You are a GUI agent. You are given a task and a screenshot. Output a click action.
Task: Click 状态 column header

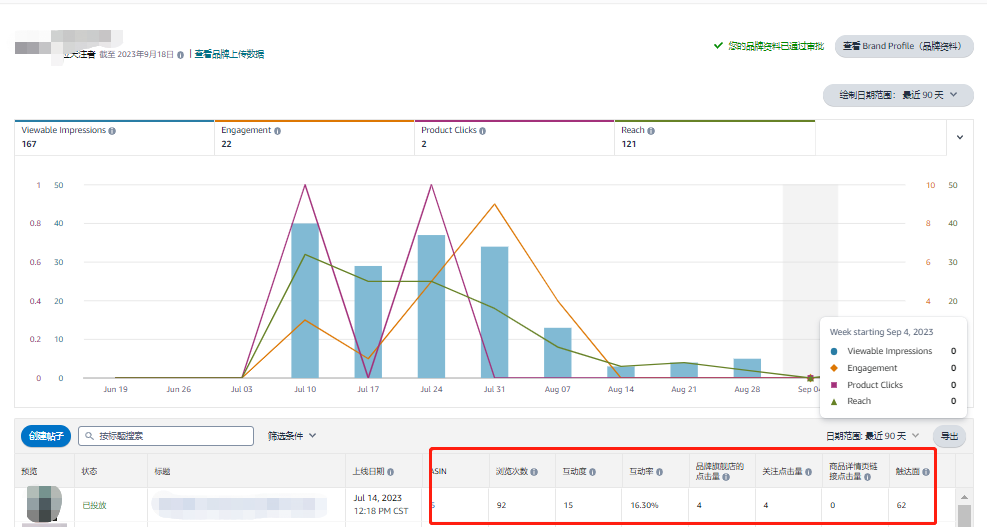click(89, 472)
